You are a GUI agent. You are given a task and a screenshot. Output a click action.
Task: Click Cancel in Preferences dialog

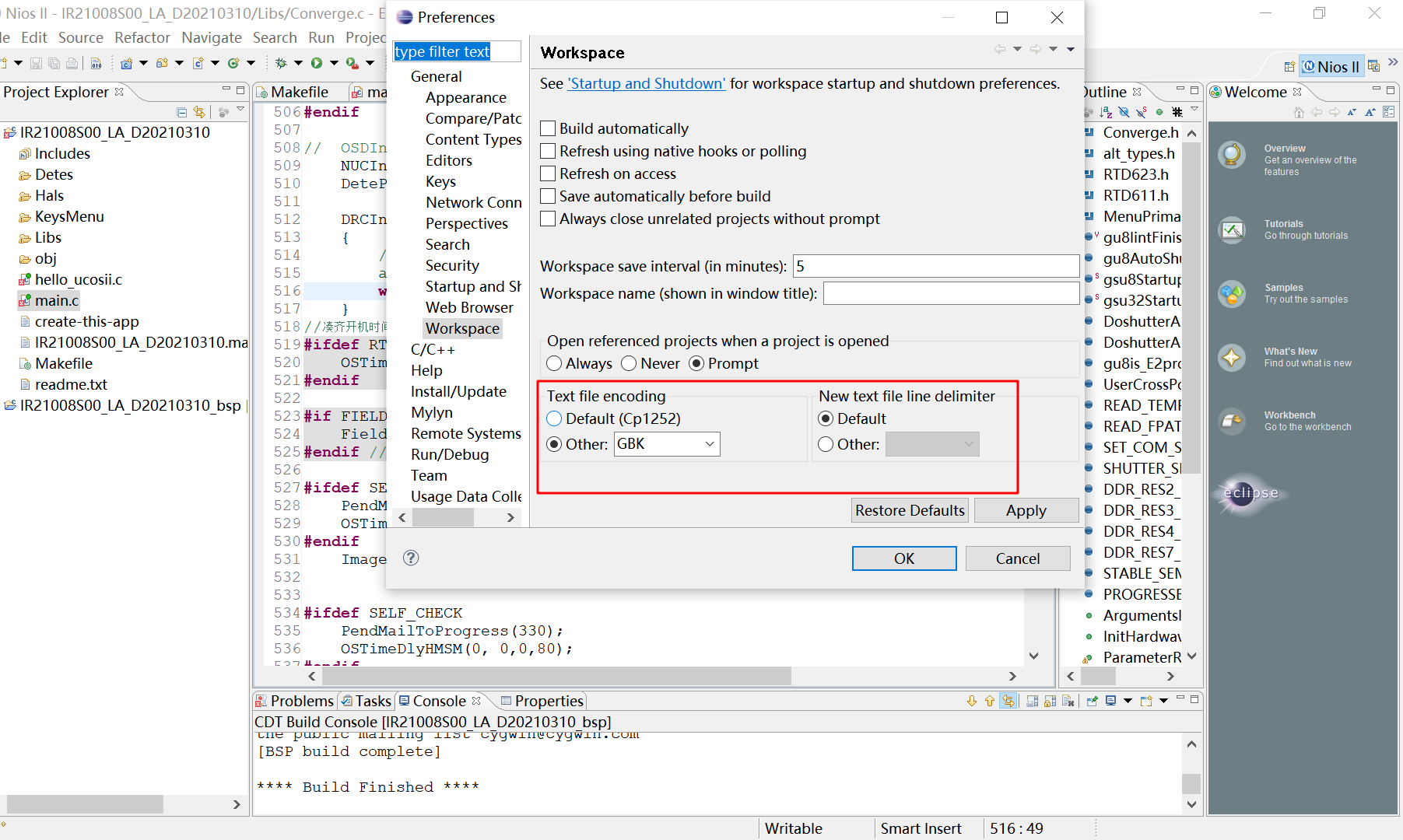point(1018,558)
